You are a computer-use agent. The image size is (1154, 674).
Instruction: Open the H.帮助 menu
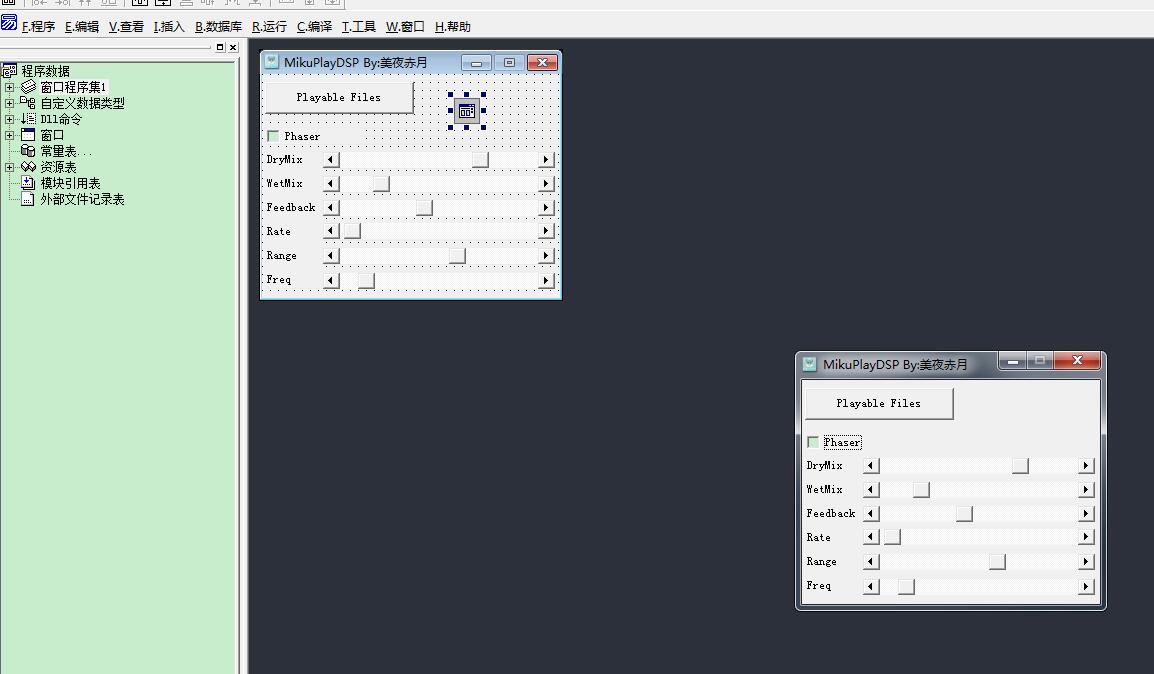pos(453,26)
